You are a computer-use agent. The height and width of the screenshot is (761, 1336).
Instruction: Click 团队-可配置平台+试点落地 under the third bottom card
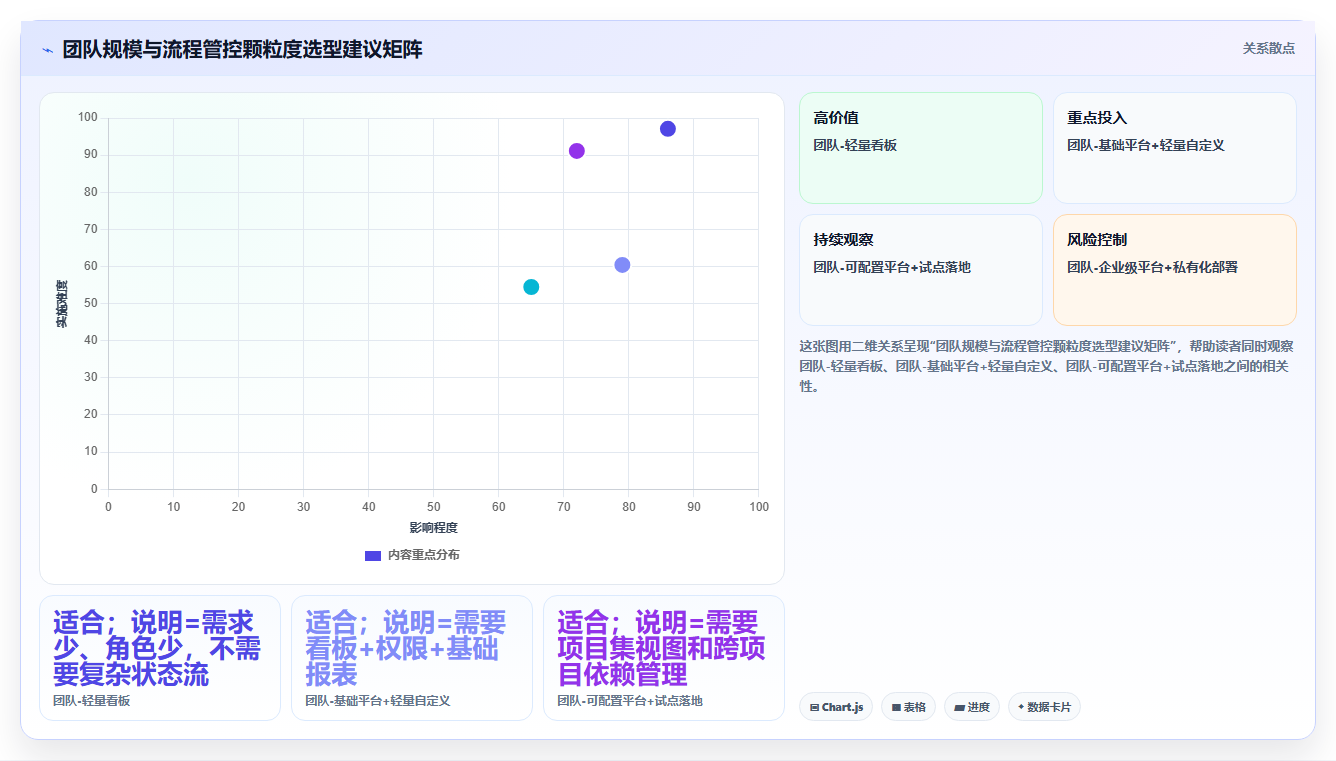[630, 701]
